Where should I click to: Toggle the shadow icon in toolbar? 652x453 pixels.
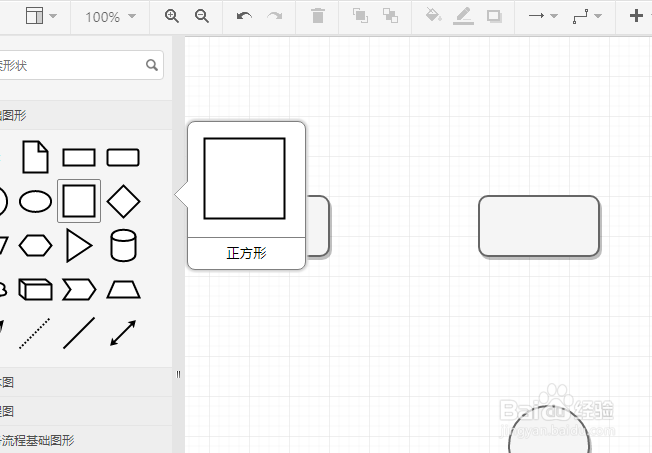coord(494,16)
